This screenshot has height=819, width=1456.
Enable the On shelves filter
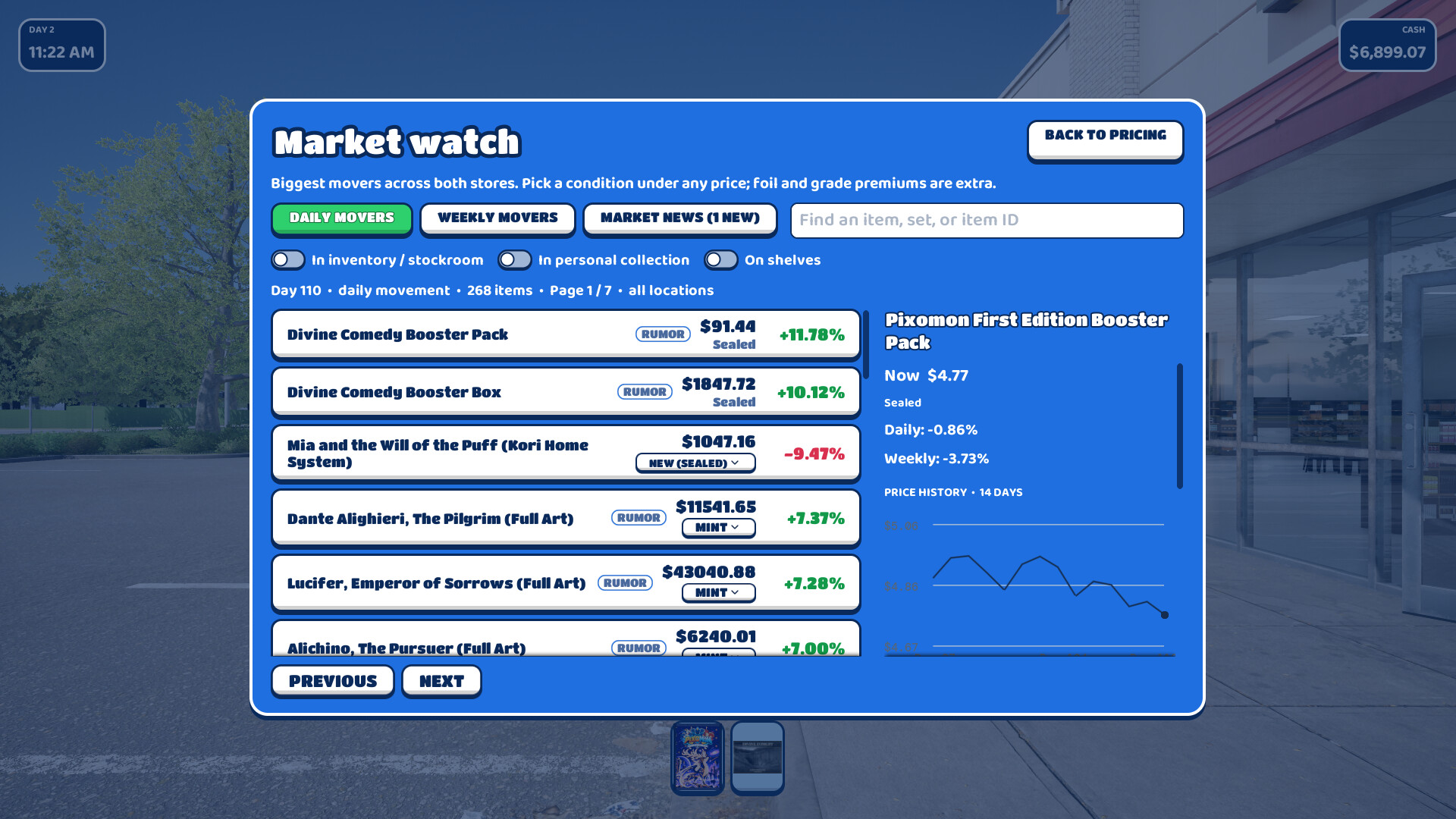[x=721, y=260]
